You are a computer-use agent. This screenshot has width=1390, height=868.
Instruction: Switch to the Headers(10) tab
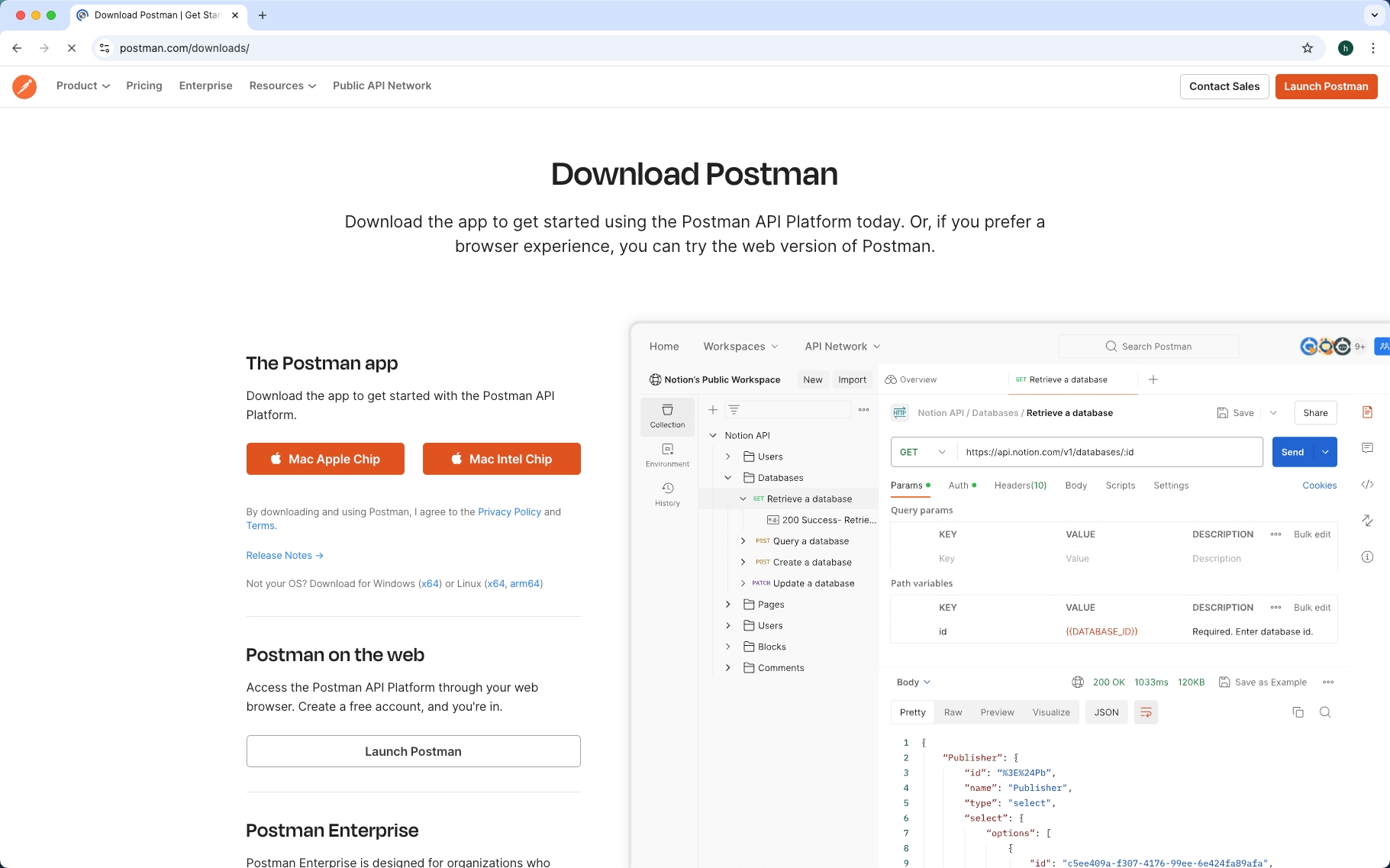pyautogui.click(x=1019, y=485)
